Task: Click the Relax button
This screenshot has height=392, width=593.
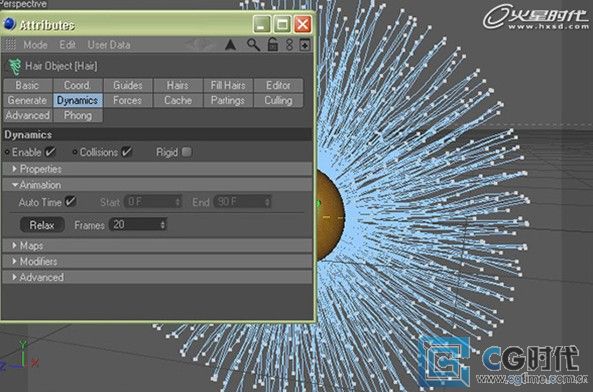Action: (42, 225)
